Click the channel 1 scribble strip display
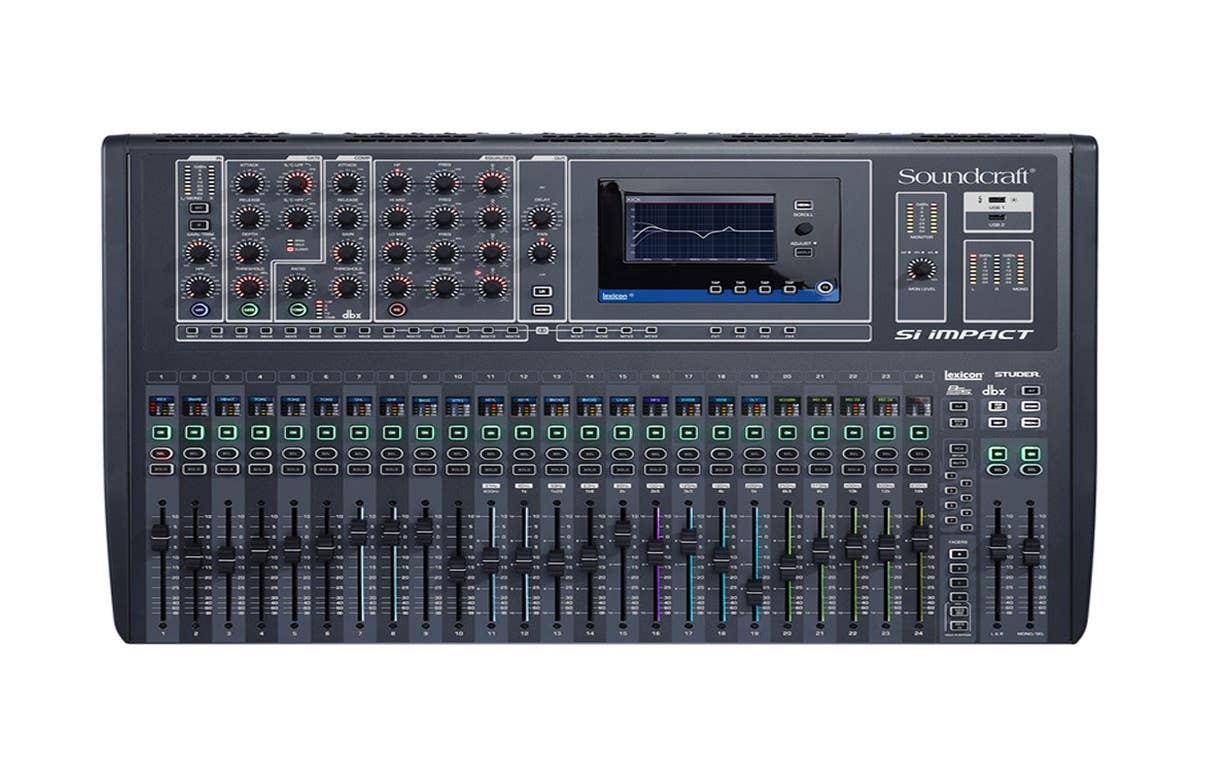The image size is (1215, 759). 161,408
